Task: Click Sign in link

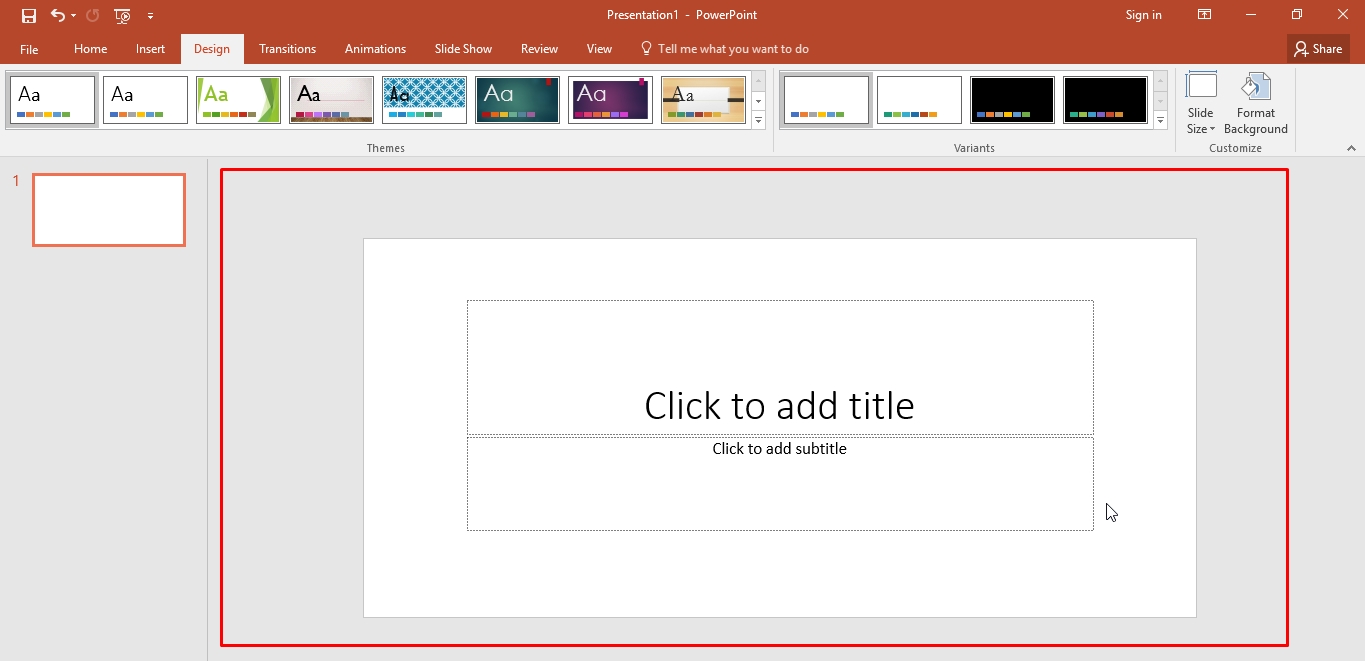Action: (1143, 15)
